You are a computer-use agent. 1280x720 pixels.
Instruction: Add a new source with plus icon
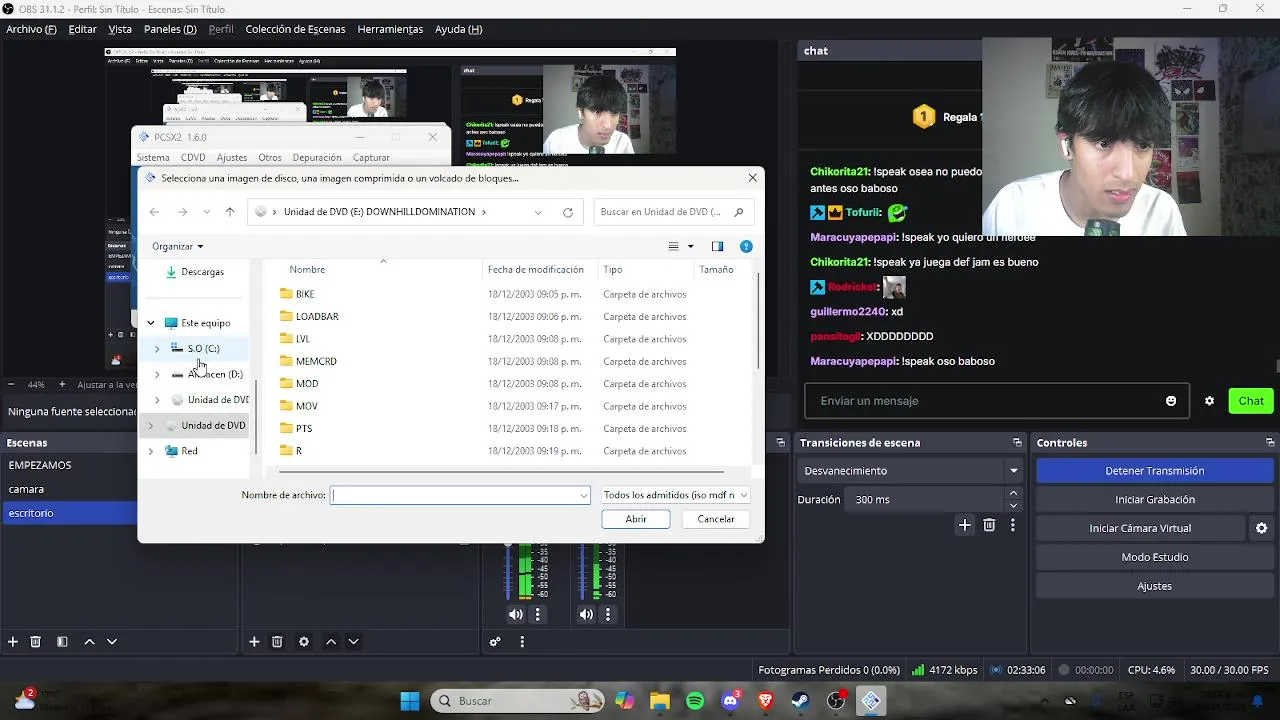pyautogui.click(x=254, y=642)
